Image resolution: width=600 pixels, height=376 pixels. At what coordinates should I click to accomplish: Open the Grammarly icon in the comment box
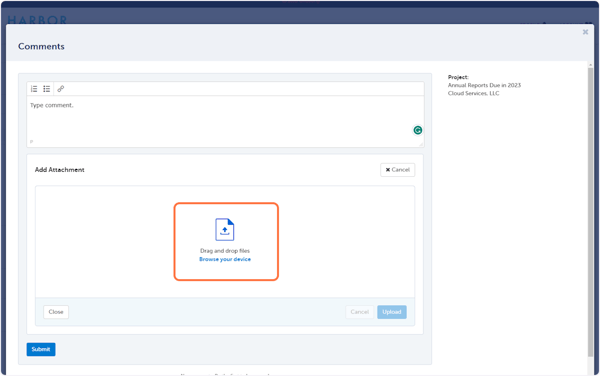pyautogui.click(x=417, y=130)
